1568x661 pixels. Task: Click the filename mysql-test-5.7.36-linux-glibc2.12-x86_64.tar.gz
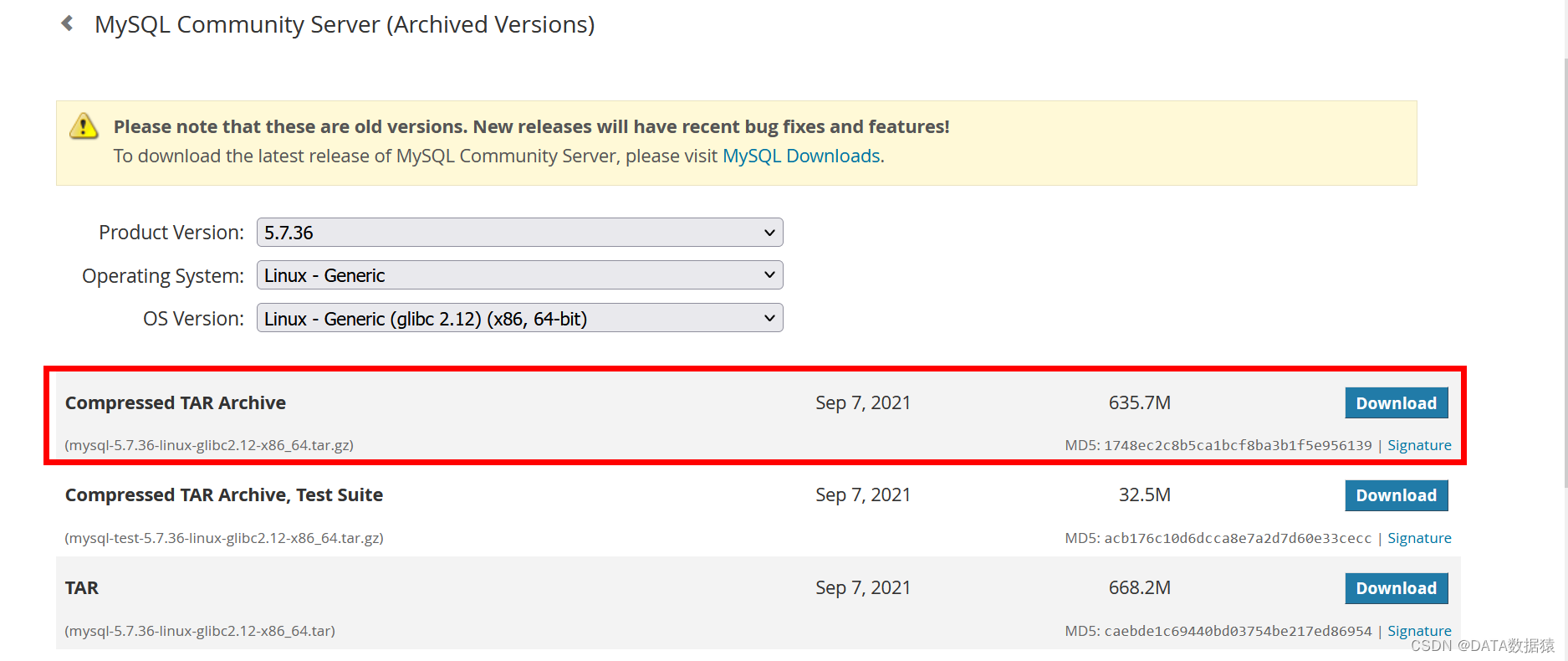(224, 538)
